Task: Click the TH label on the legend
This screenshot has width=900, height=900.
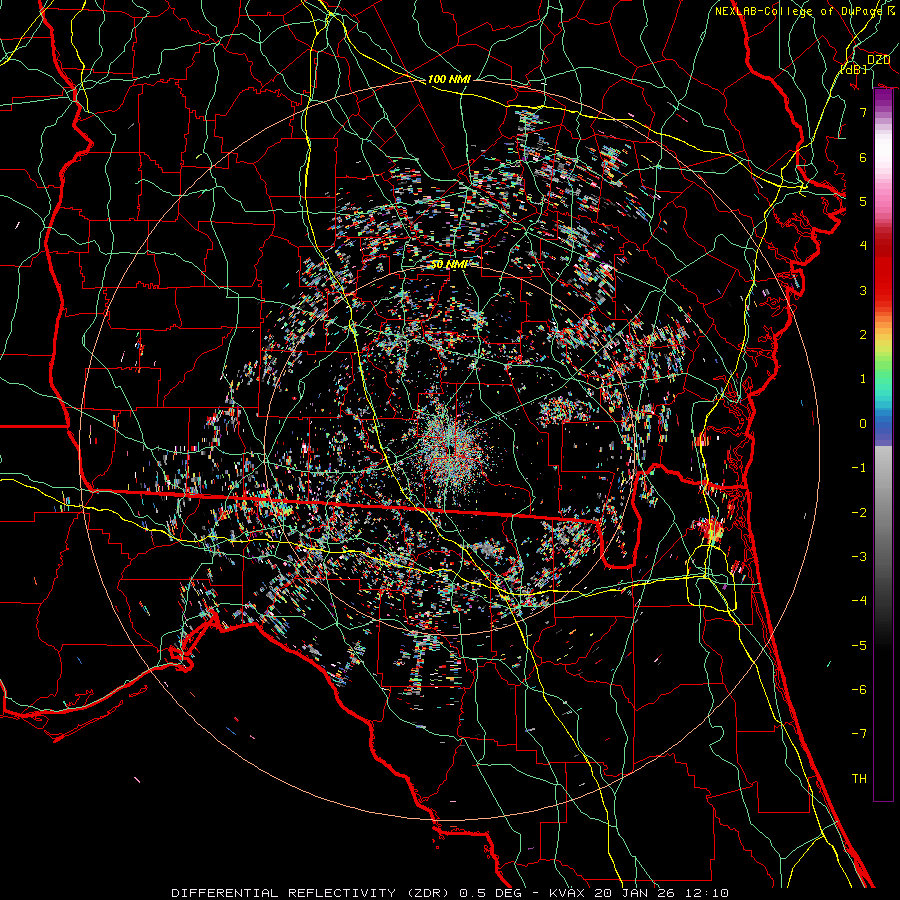Action: click(x=859, y=778)
